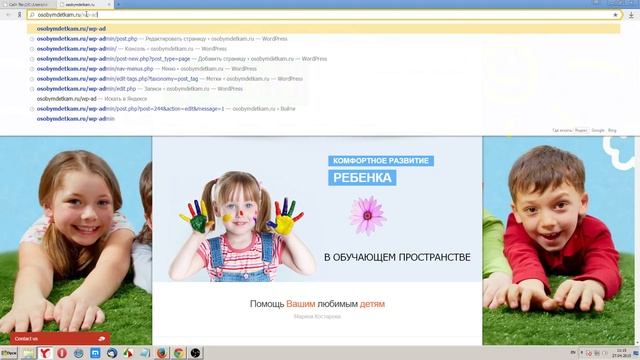Select suggestion post-new.php?post_type=page
The height and width of the screenshot is (360, 640).
(323, 59)
